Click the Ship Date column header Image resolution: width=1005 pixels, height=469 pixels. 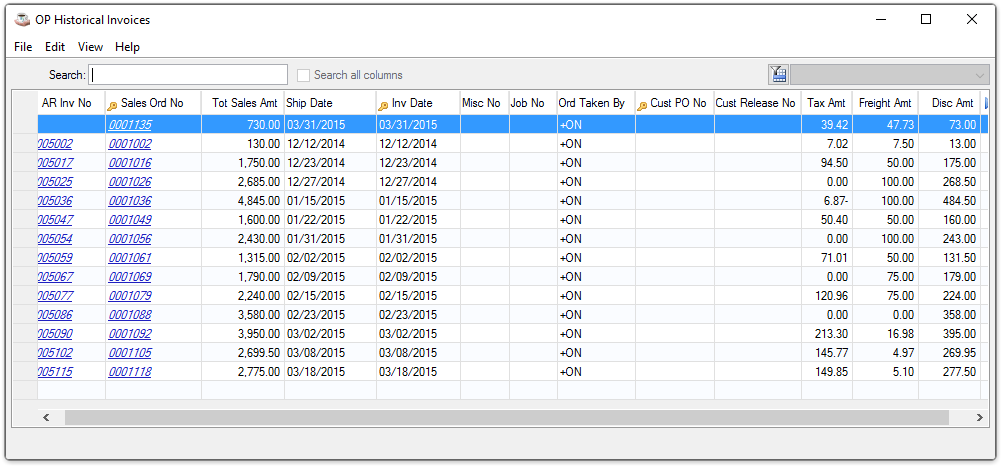309,103
